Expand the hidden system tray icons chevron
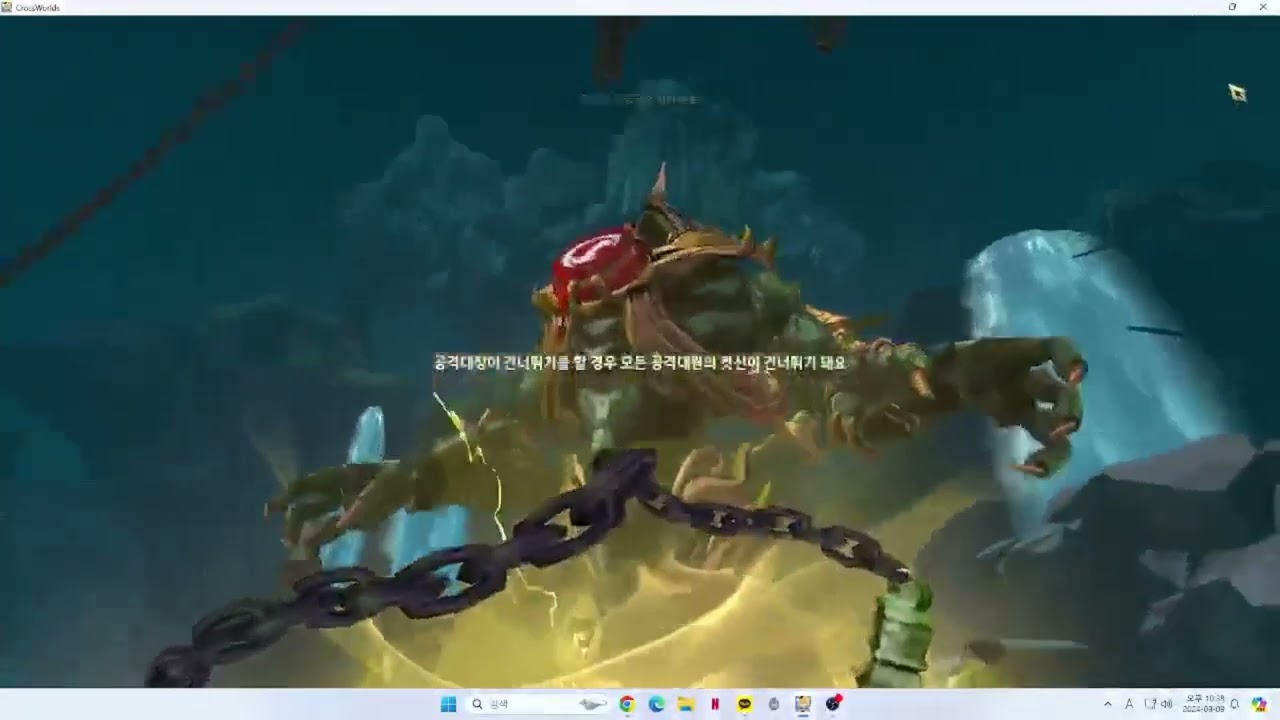 [1107, 704]
